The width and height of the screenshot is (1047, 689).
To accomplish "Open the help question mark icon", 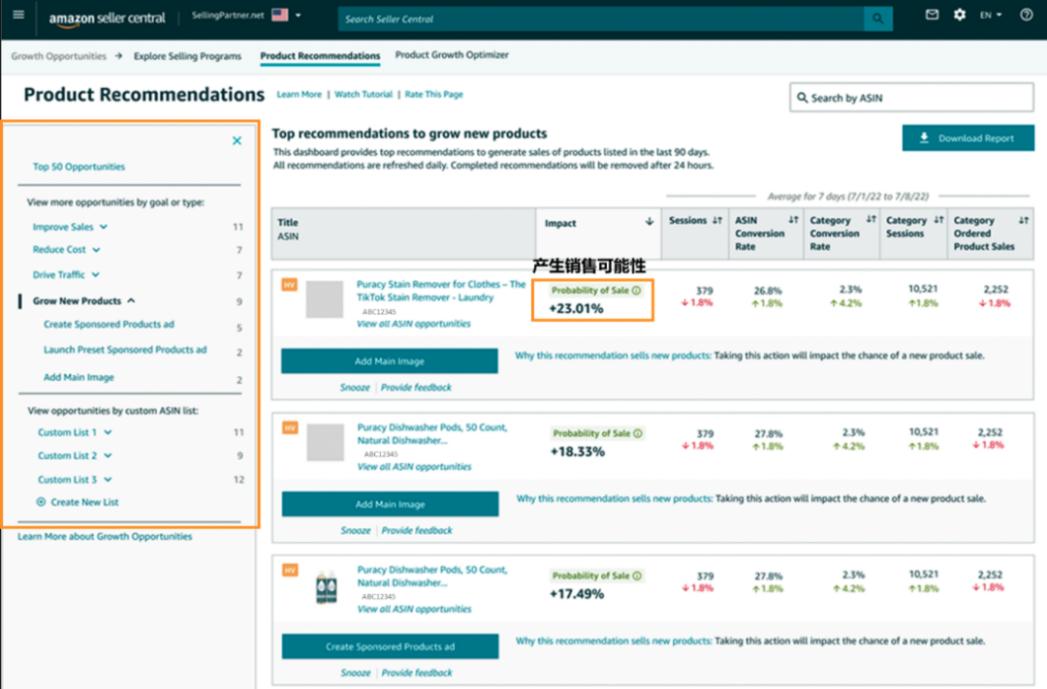I will tap(1026, 14).
